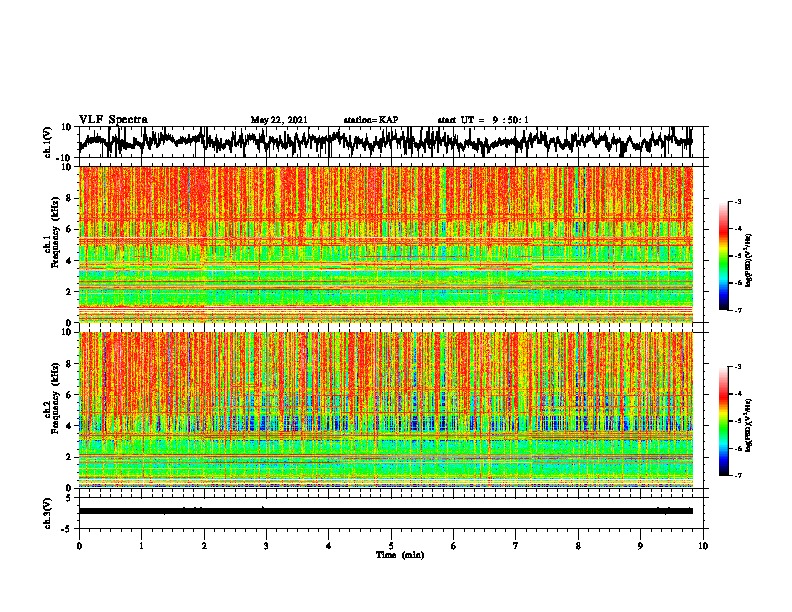Click the "6" kHz tick on ch.2 spectrogram
Viewport: 792px width, 612px height.
70,395
